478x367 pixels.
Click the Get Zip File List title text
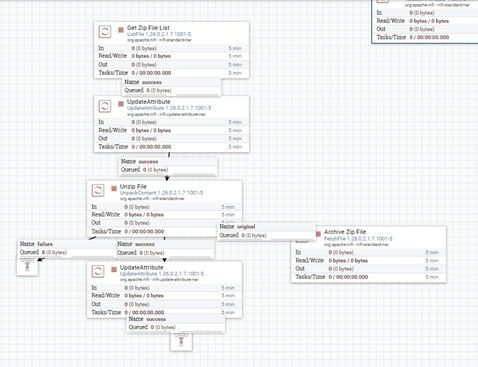pos(148,28)
